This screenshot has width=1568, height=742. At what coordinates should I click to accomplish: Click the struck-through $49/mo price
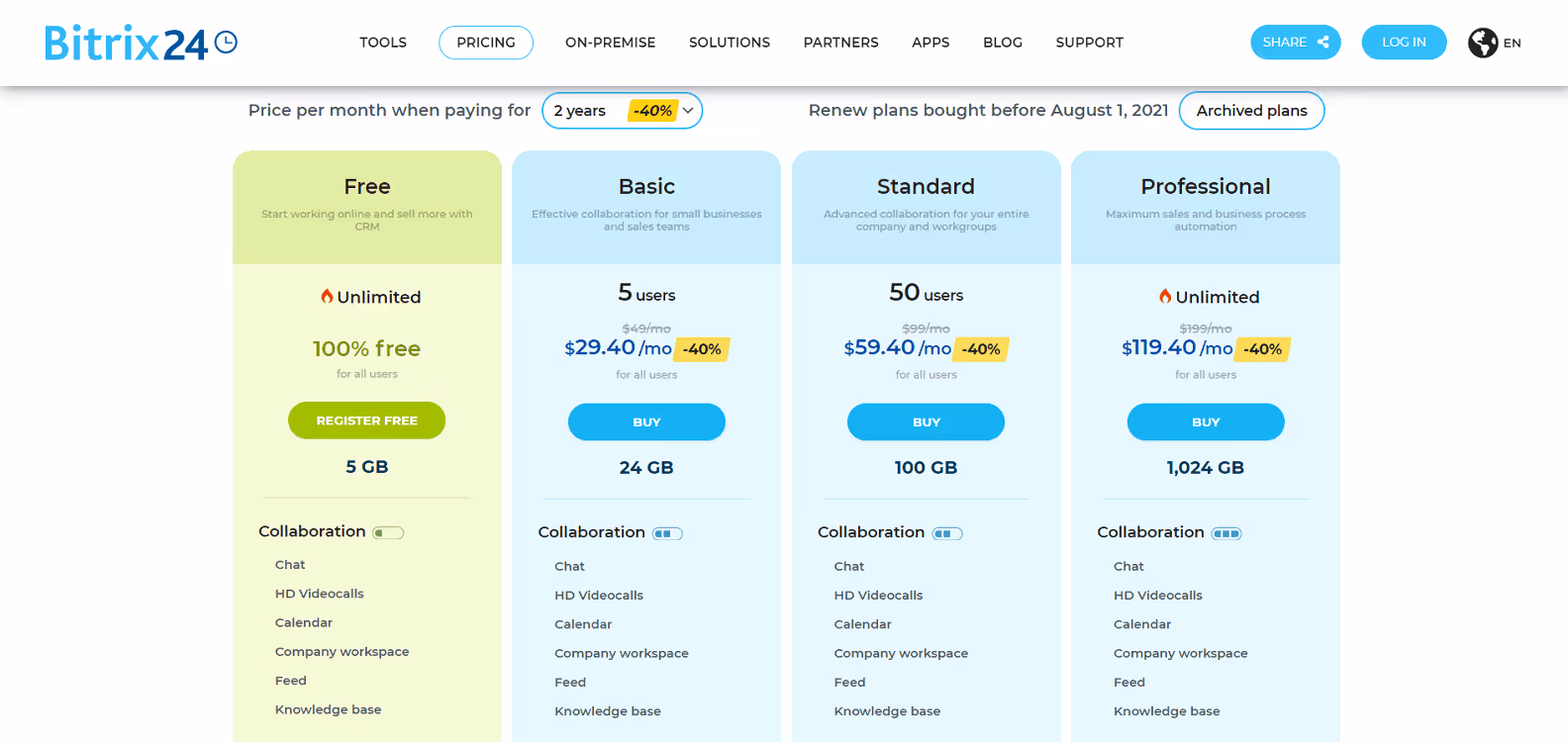[x=646, y=328]
